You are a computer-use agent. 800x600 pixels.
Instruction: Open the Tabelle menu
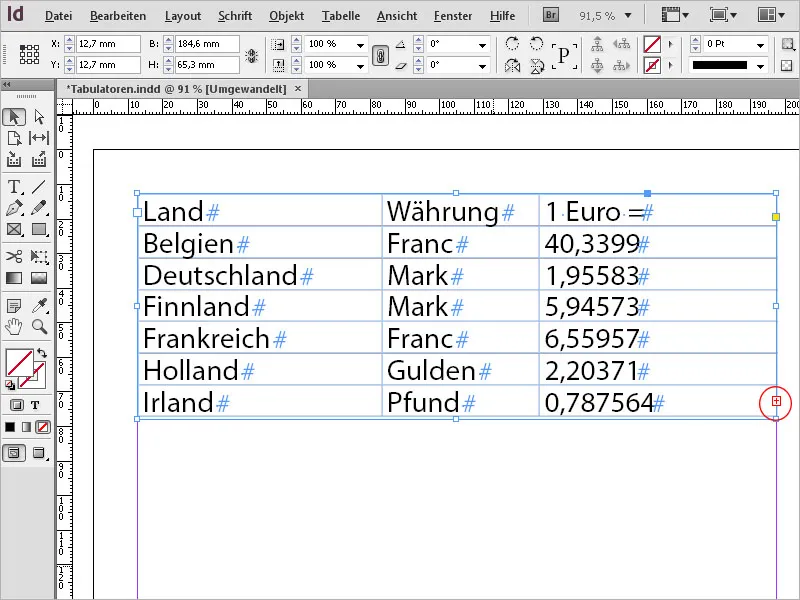[x=341, y=16]
